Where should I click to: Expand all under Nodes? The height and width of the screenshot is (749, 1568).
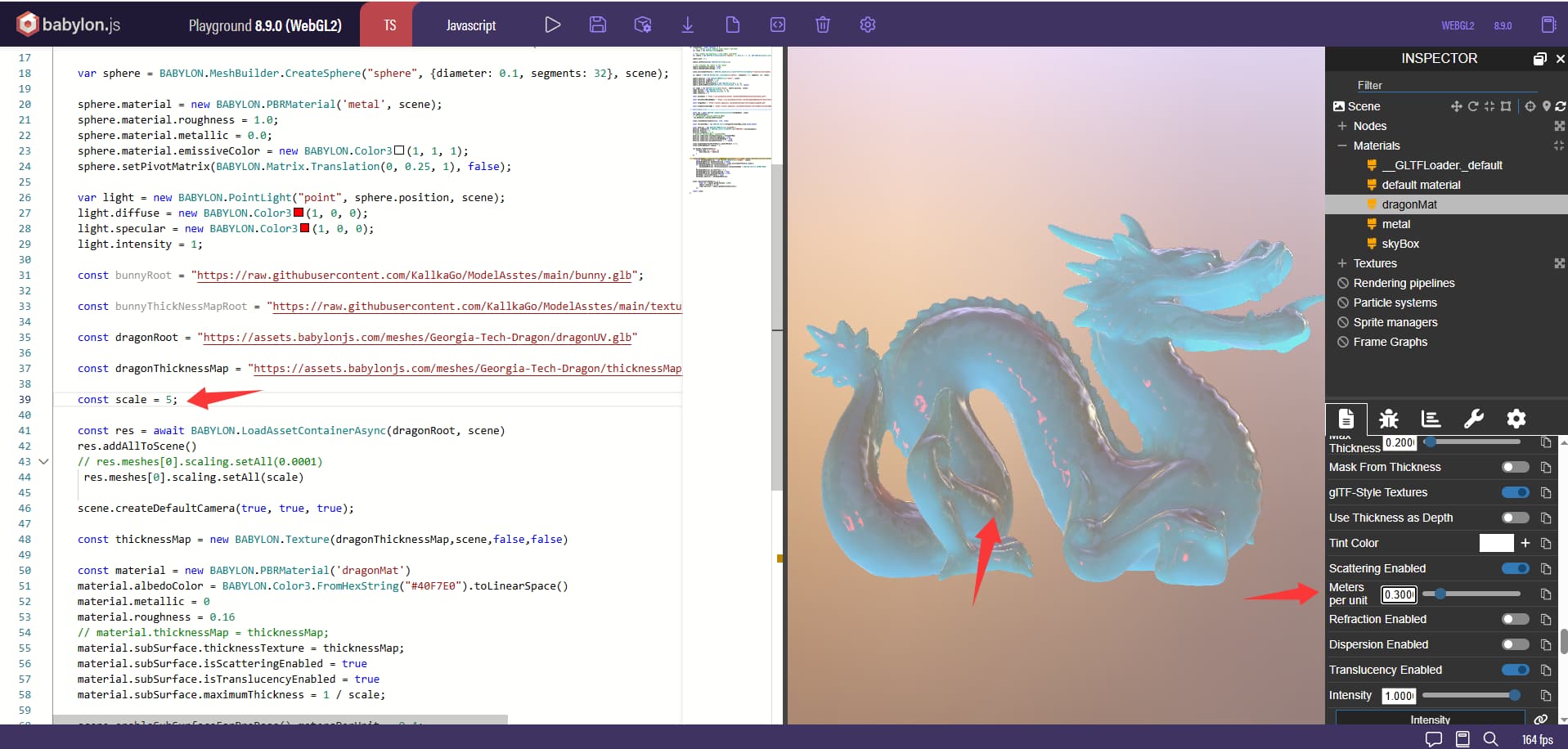coord(1559,126)
